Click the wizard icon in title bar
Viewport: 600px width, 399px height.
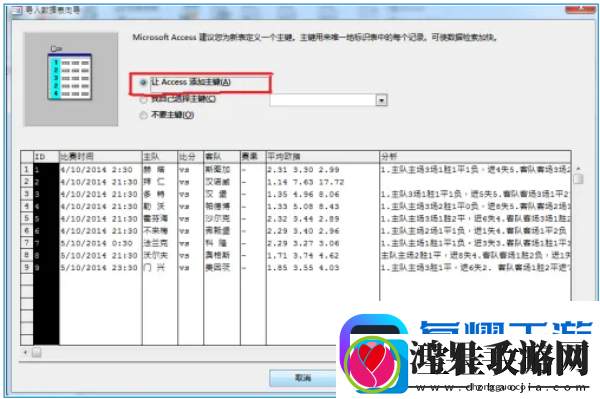tap(16, 10)
